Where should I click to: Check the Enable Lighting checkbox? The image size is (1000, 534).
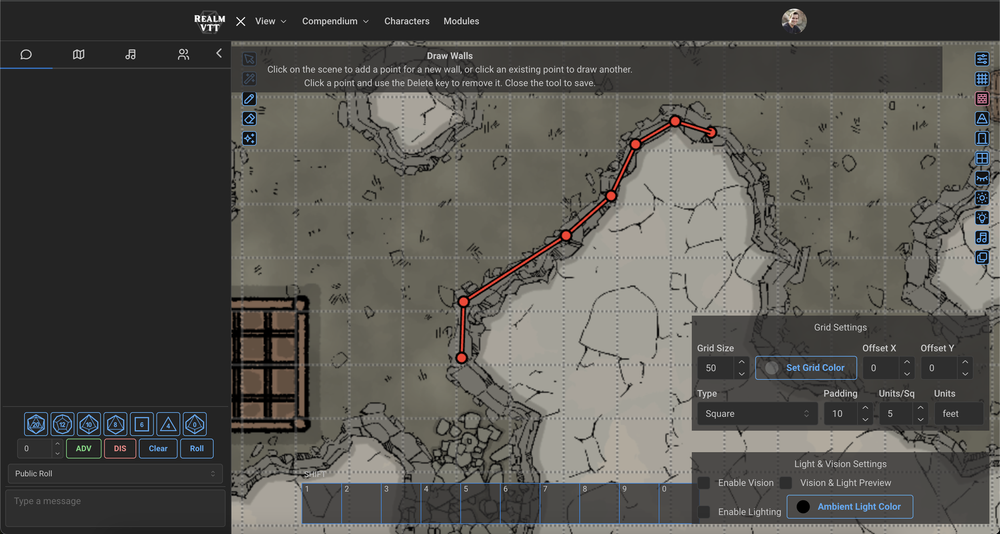[x=704, y=512]
